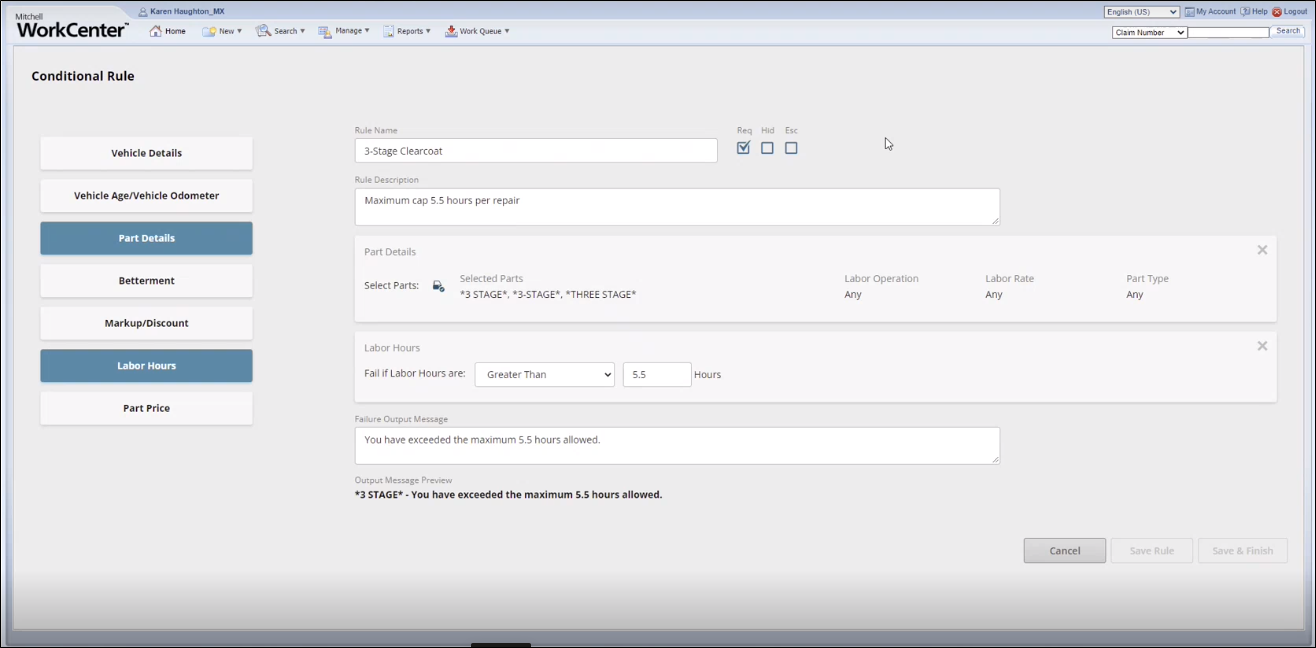Click the Work Queue icon
The height and width of the screenshot is (648, 1316).
tap(452, 31)
